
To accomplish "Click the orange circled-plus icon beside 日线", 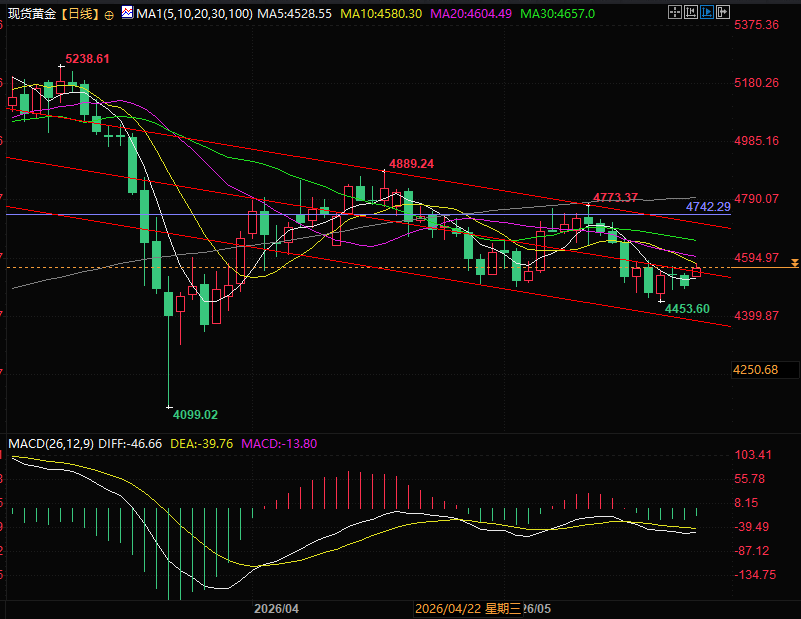I will tap(109, 15).
